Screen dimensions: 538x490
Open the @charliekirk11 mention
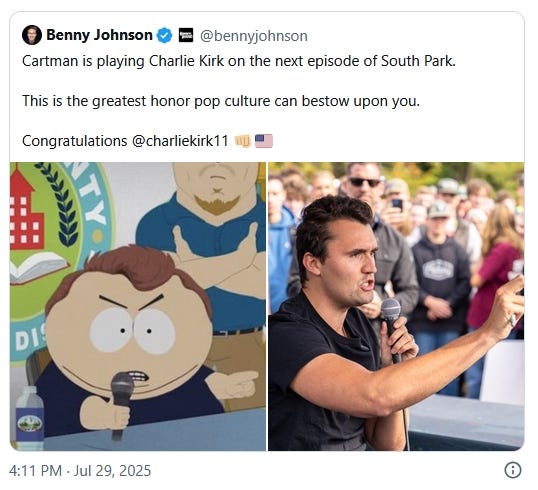[180, 141]
